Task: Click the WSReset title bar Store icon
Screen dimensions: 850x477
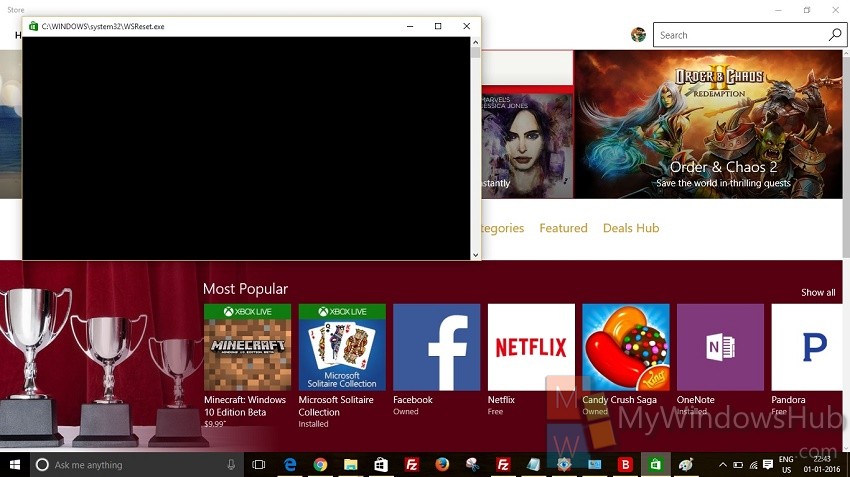Action: (33, 26)
